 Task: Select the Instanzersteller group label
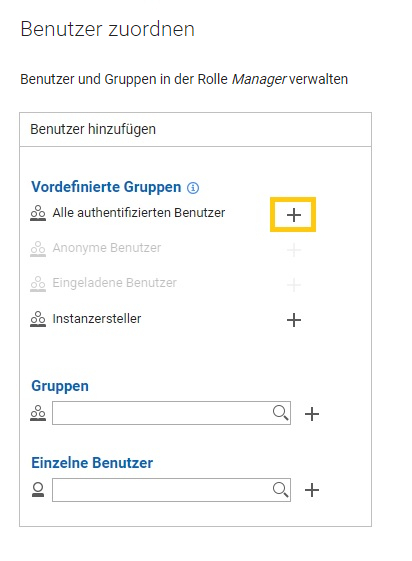click(97, 318)
